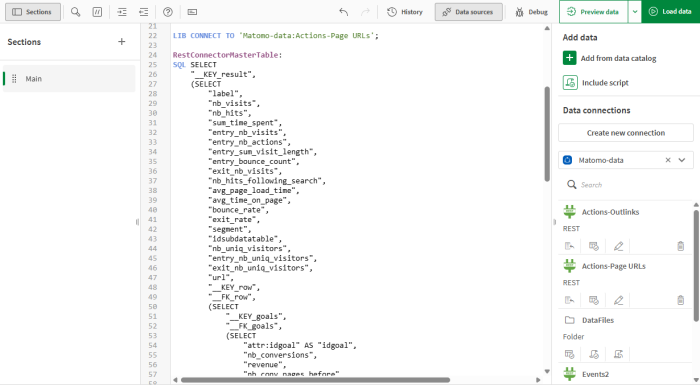Clear the Matomo-data space selection
Viewport: 700px width, 386px height.
pos(668,160)
